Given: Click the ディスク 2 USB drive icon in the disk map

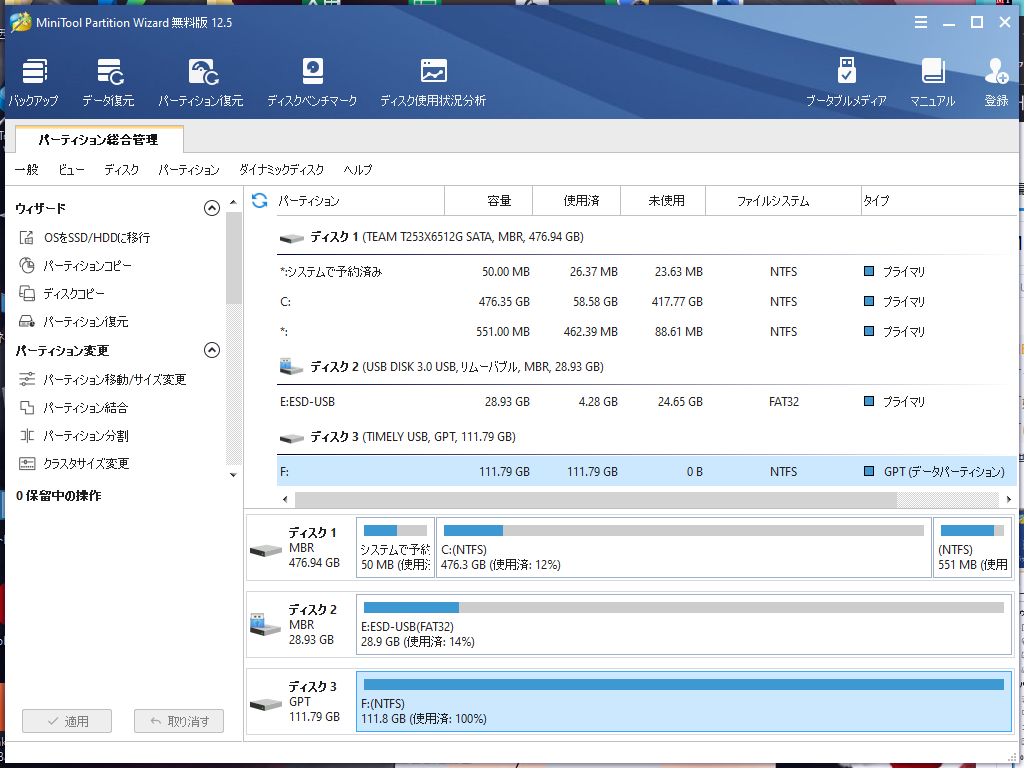Looking at the screenshot, I should coord(265,624).
